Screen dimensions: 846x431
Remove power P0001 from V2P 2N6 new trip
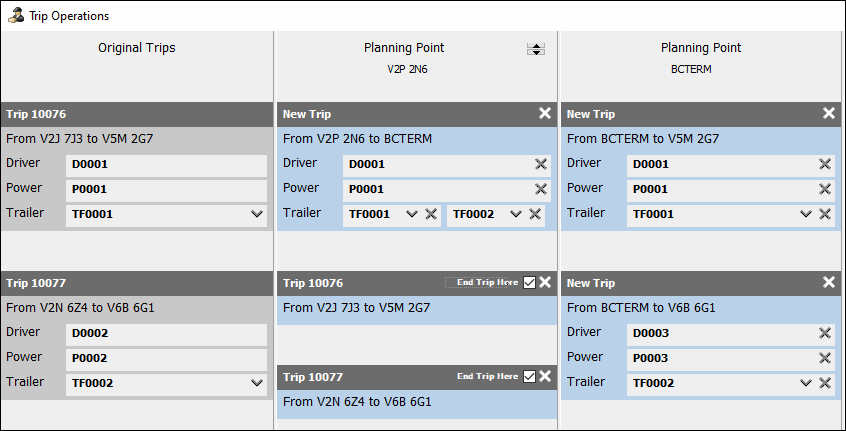(541, 189)
